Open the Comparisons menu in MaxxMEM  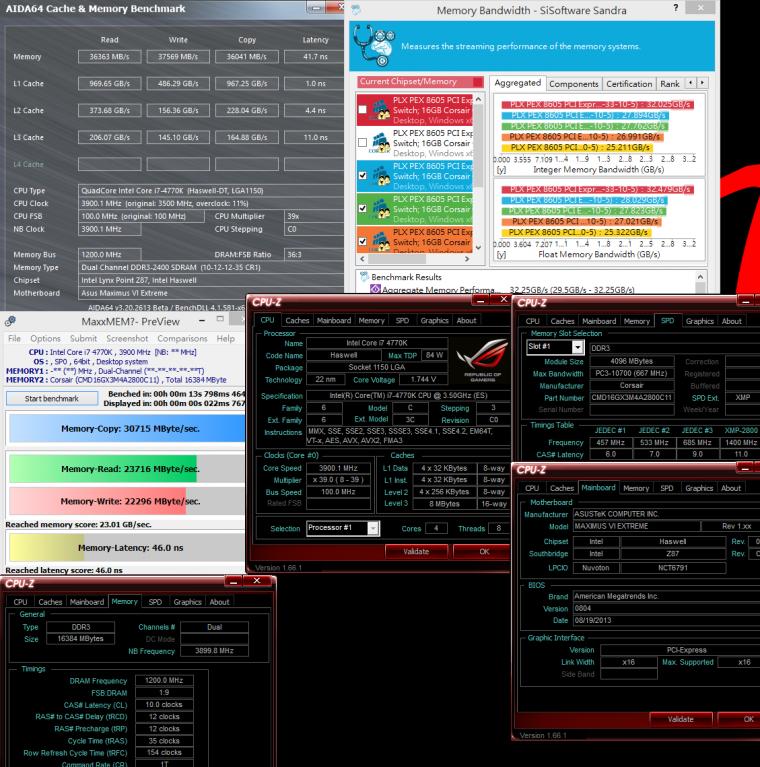click(x=184, y=338)
